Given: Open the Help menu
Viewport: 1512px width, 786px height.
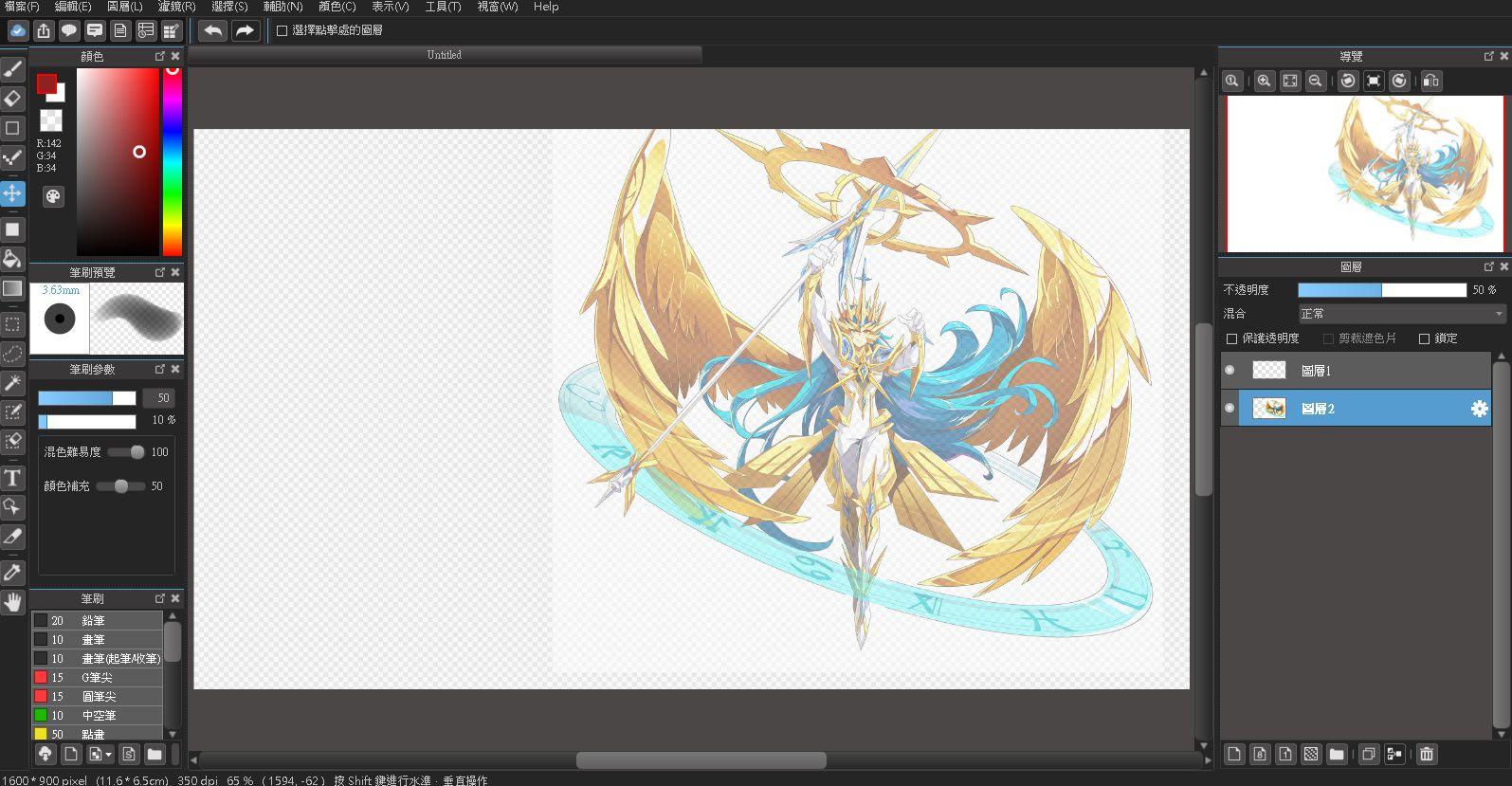Looking at the screenshot, I should click(546, 7).
